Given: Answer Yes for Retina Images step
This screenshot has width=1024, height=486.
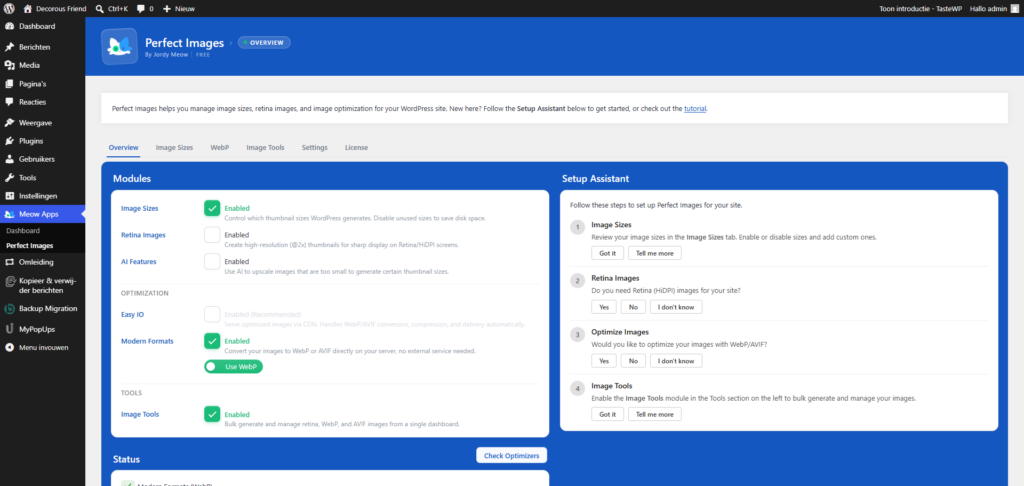Looking at the screenshot, I should [603, 307].
